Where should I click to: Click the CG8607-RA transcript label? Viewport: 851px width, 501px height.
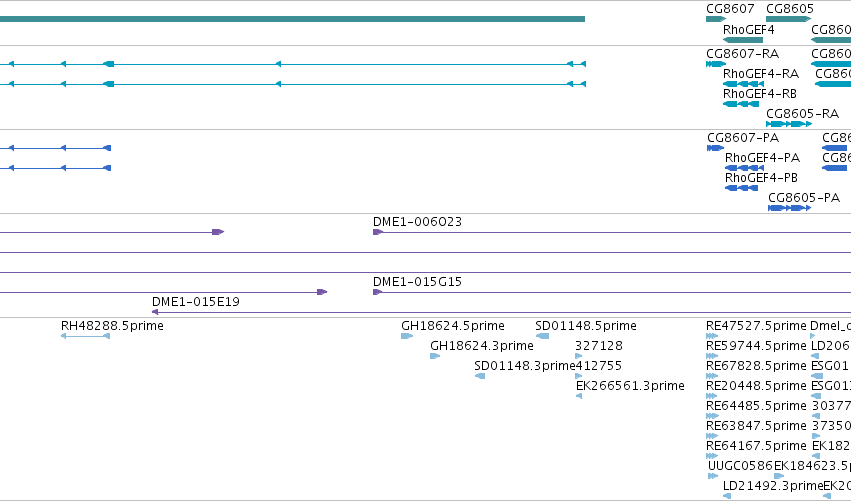point(742,54)
